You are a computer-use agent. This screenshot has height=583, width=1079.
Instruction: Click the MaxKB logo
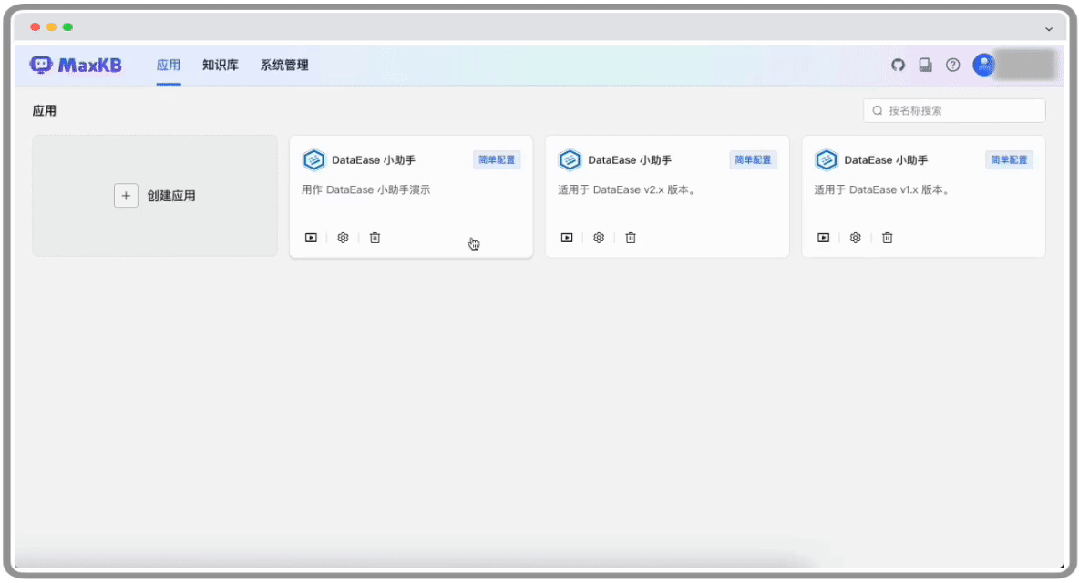[x=76, y=65]
